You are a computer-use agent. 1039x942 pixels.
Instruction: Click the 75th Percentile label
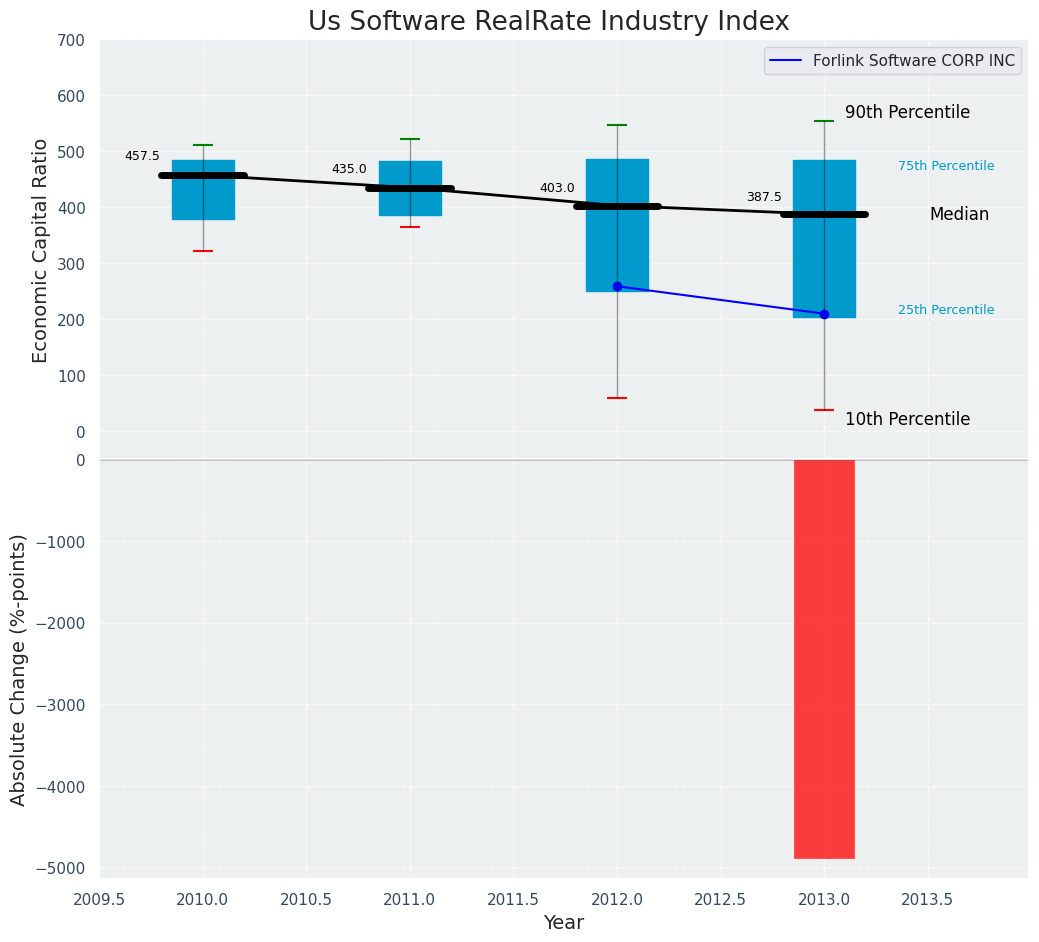[946, 166]
